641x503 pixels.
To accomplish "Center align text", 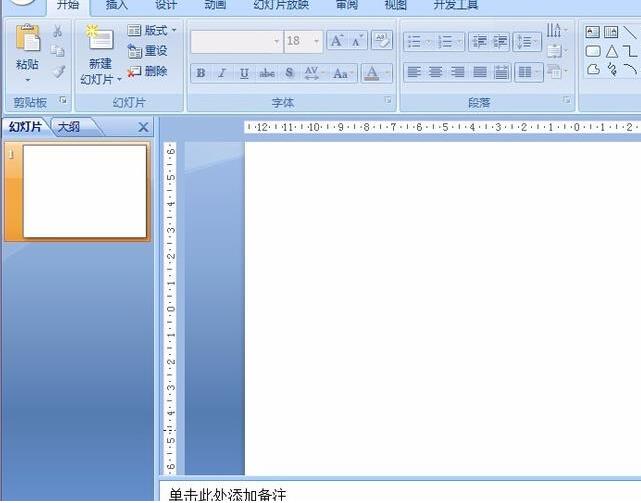I will [x=436, y=72].
